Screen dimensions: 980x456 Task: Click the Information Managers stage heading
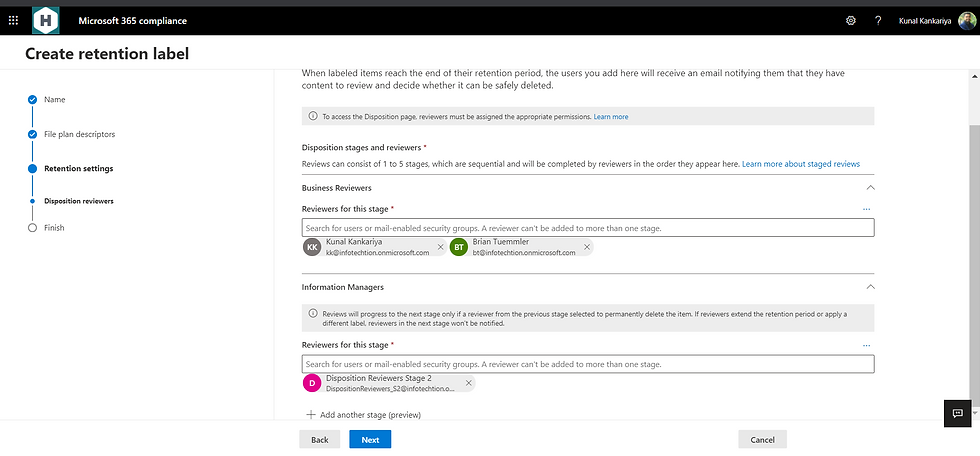point(342,287)
